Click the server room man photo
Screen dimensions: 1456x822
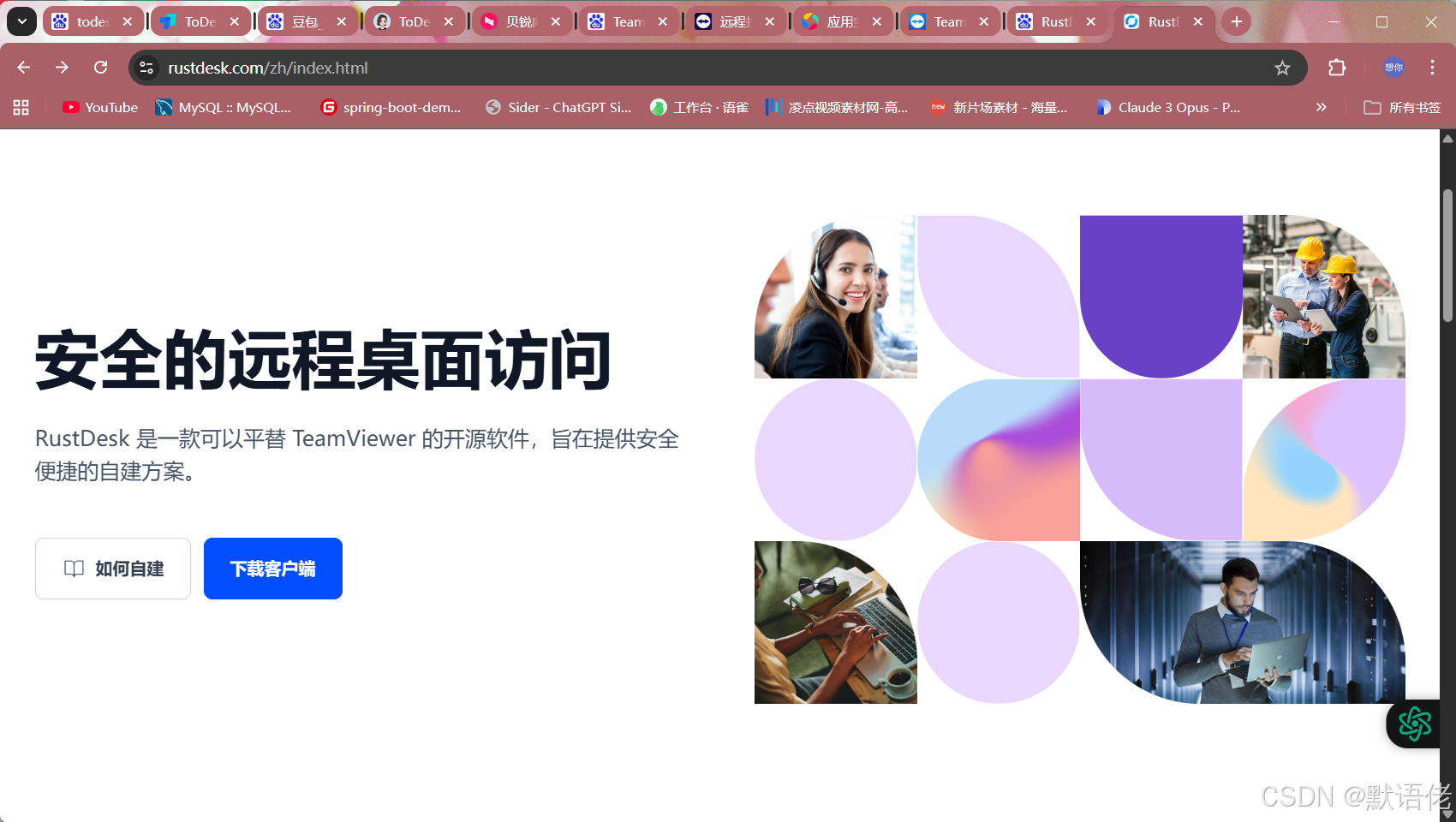click(1243, 622)
